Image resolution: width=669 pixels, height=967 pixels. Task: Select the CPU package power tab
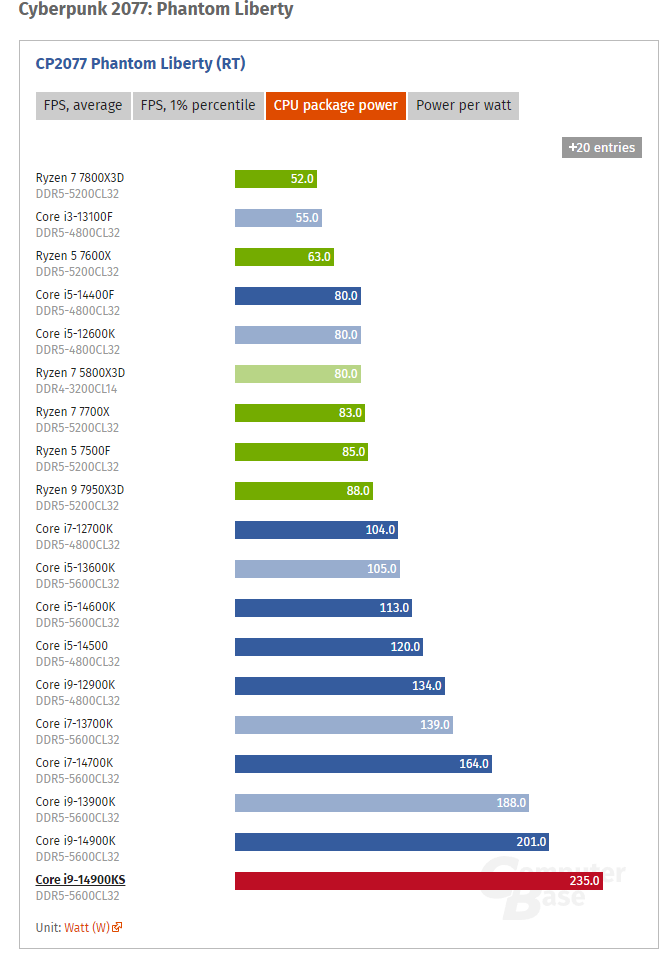335,105
